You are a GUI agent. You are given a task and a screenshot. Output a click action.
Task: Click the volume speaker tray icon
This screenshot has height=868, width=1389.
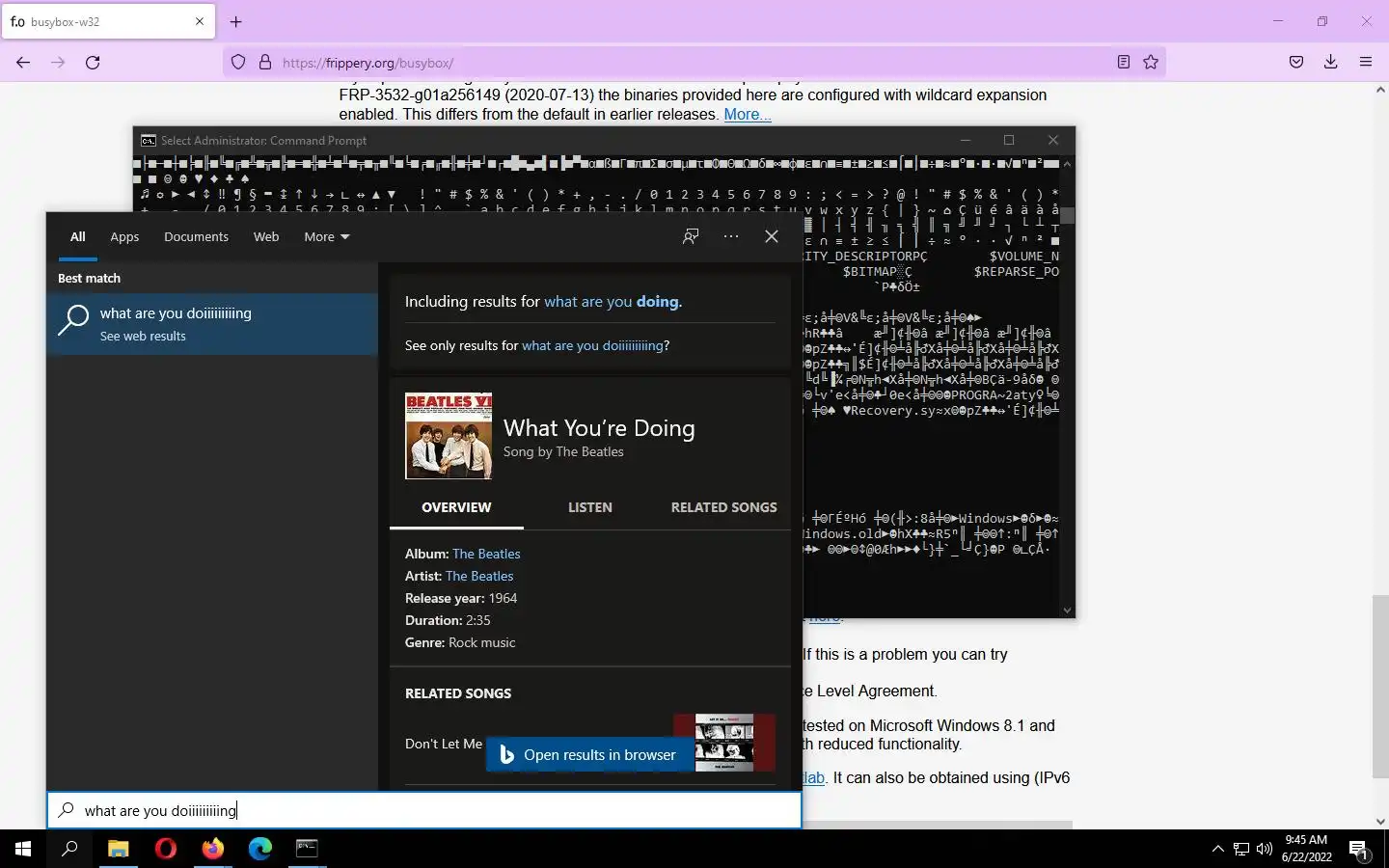coord(1265,849)
